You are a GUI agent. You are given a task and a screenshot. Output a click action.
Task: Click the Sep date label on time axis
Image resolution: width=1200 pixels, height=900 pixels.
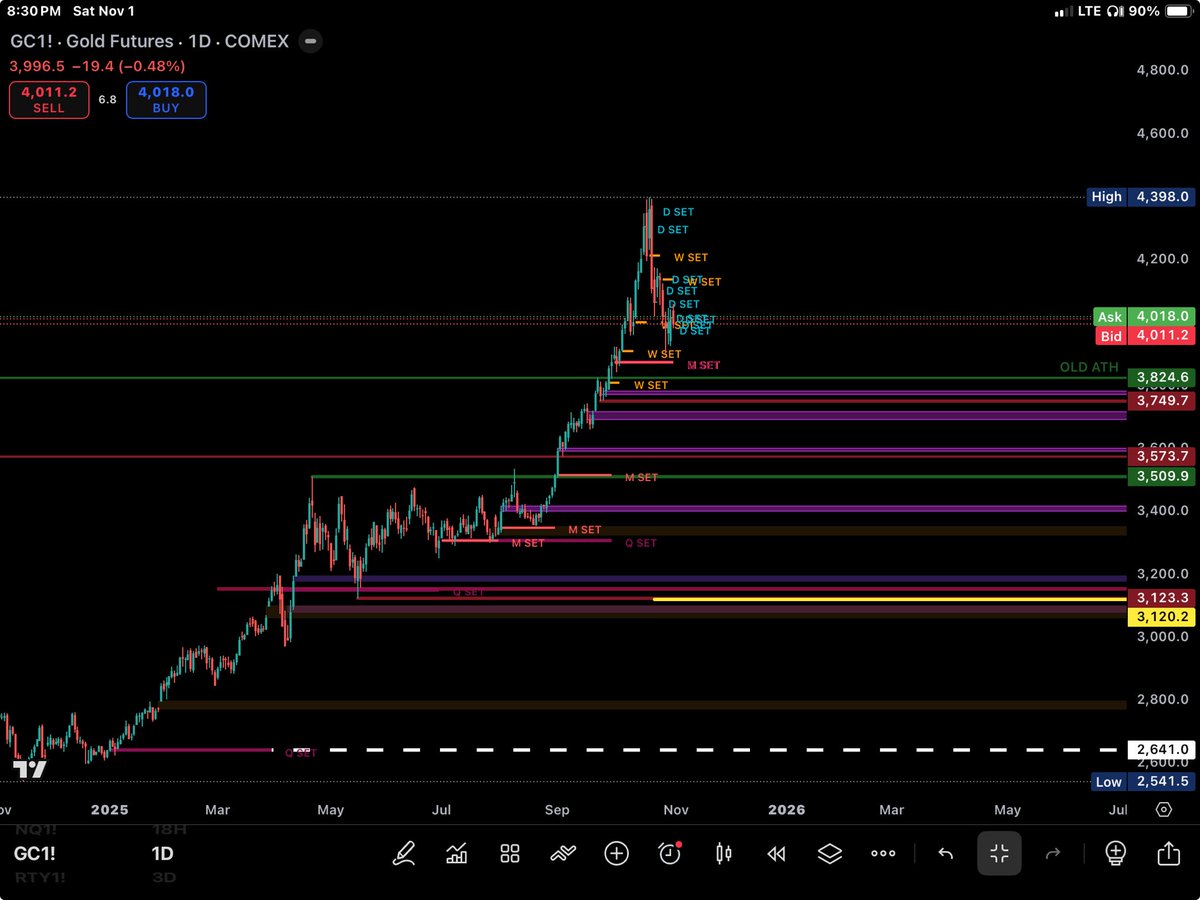(558, 810)
